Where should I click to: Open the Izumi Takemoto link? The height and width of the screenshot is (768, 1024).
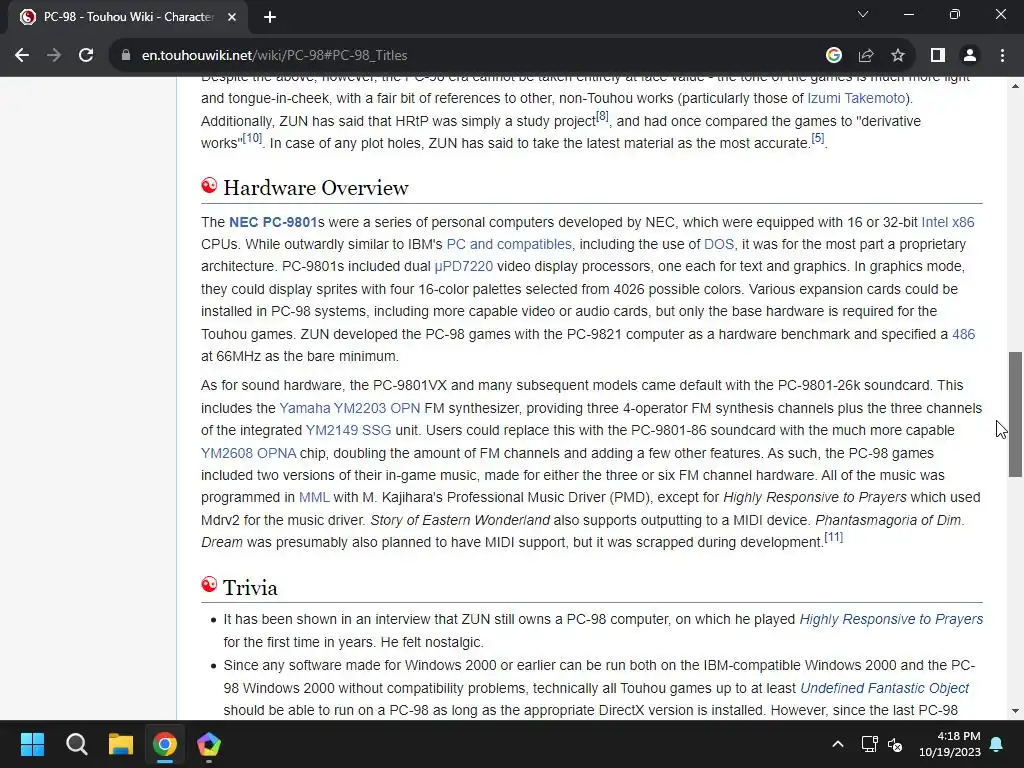click(856, 98)
